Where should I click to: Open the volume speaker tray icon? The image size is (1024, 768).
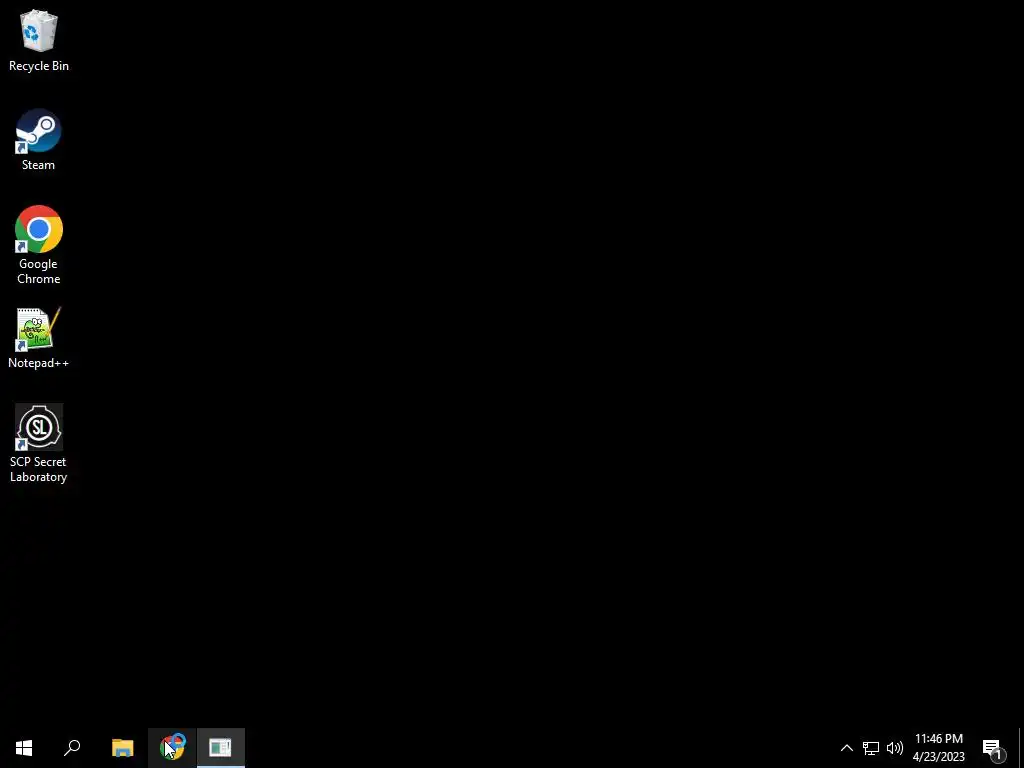(895, 748)
